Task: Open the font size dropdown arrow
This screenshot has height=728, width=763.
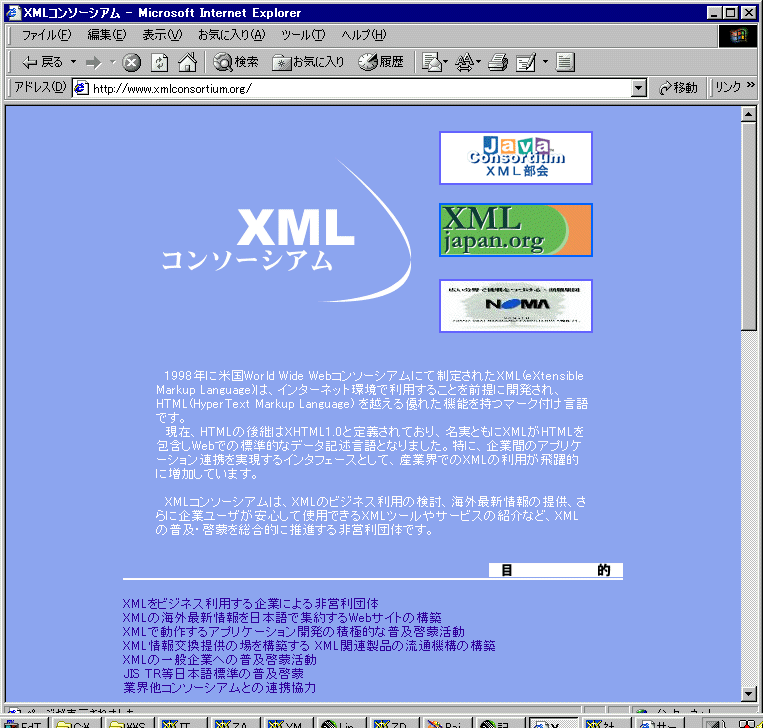Action: [478, 62]
